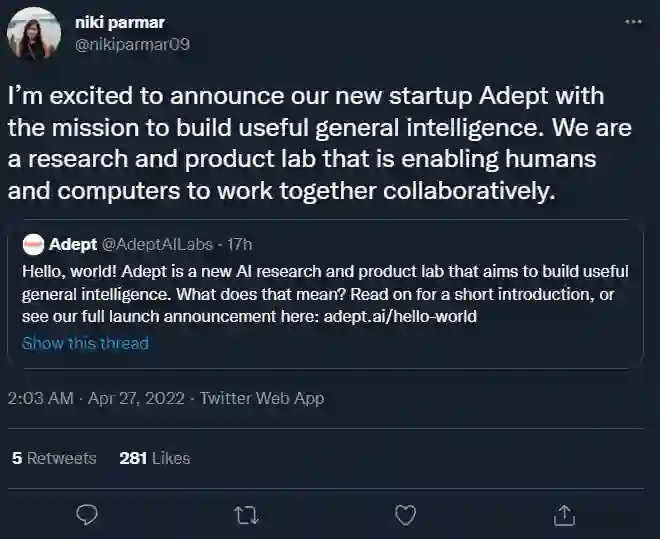660x539 pixels.
Task: Click niki parmar's profile photo
Action: (x=35, y=33)
